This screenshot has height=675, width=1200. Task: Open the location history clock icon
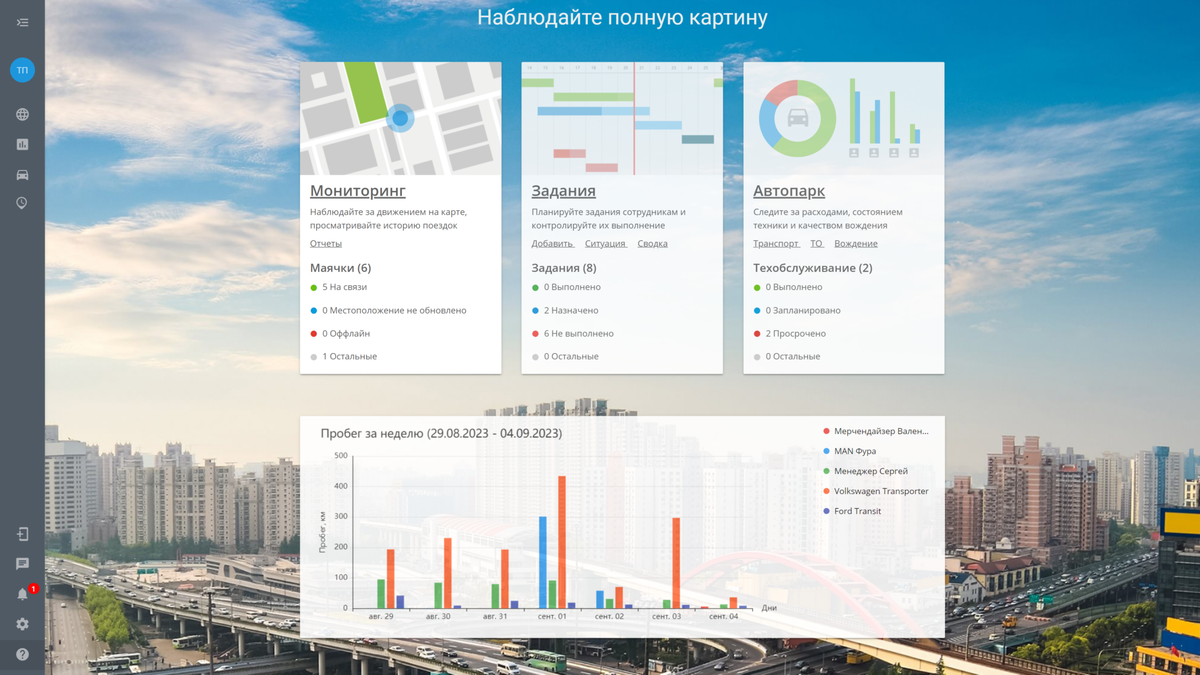click(22, 203)
